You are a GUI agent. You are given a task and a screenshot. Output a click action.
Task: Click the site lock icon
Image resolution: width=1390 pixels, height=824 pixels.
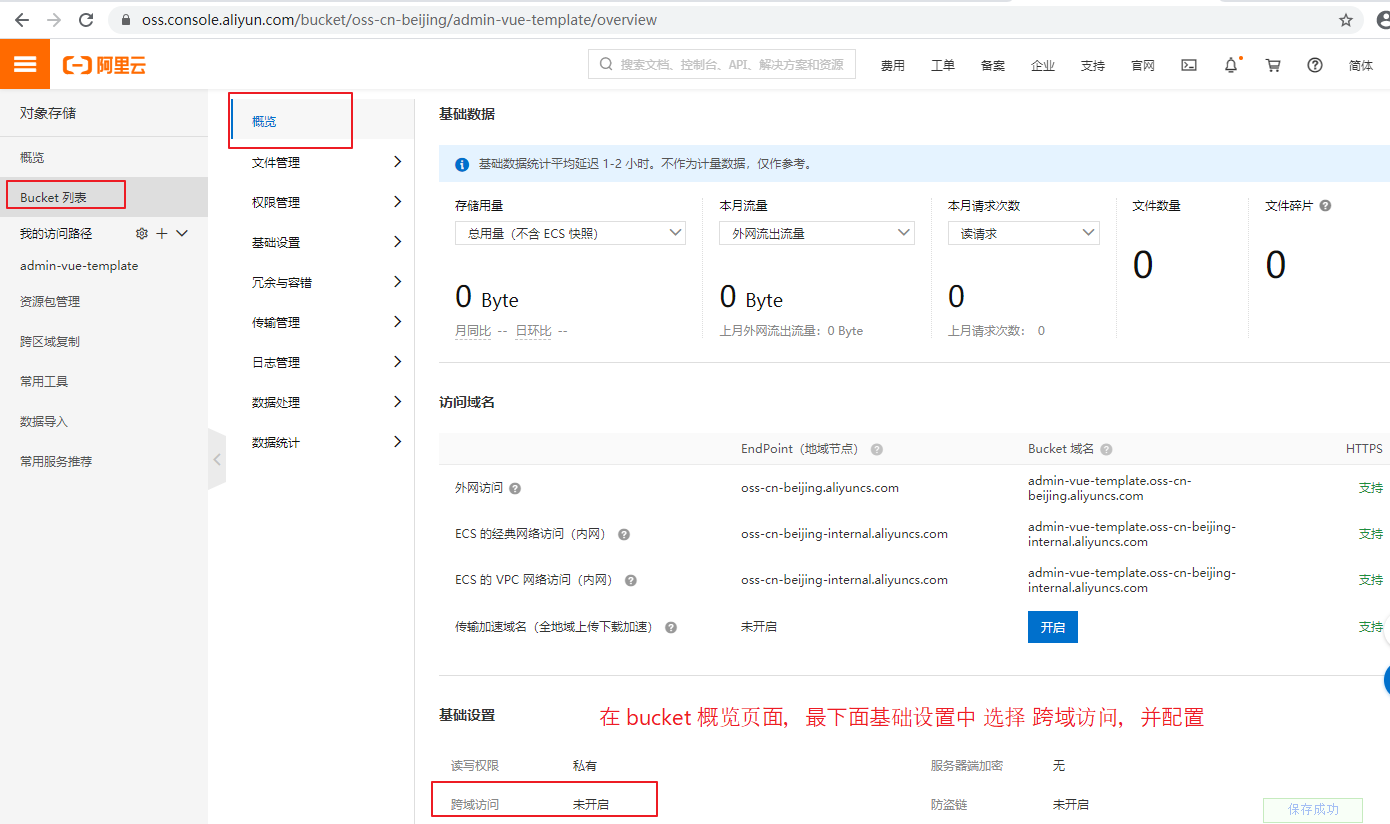click(x=126, y=20)
